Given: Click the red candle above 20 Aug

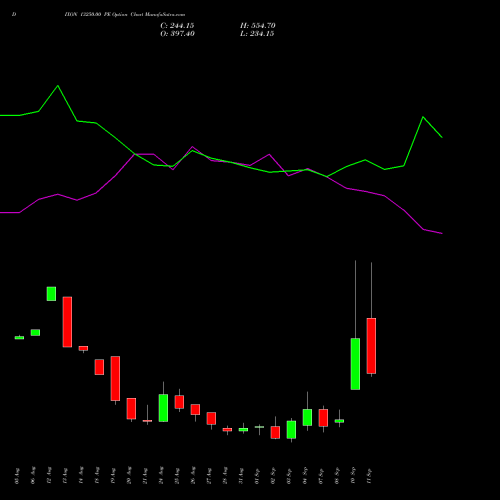Looking at the screenshot, I should pyautogui.click(x=131, y=408).
